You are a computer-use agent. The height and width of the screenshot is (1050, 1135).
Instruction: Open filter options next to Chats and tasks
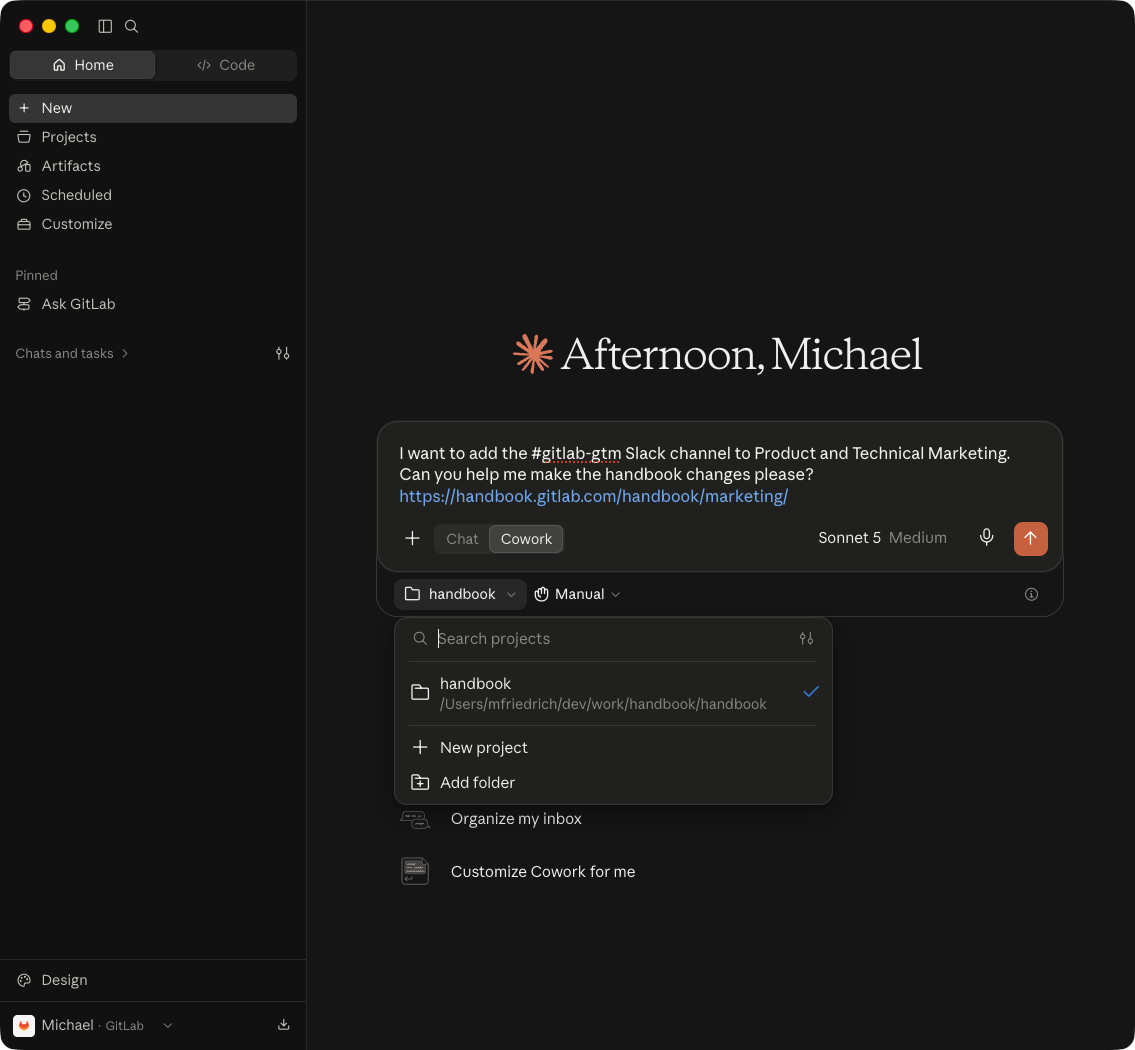click(x=282, y=353)
